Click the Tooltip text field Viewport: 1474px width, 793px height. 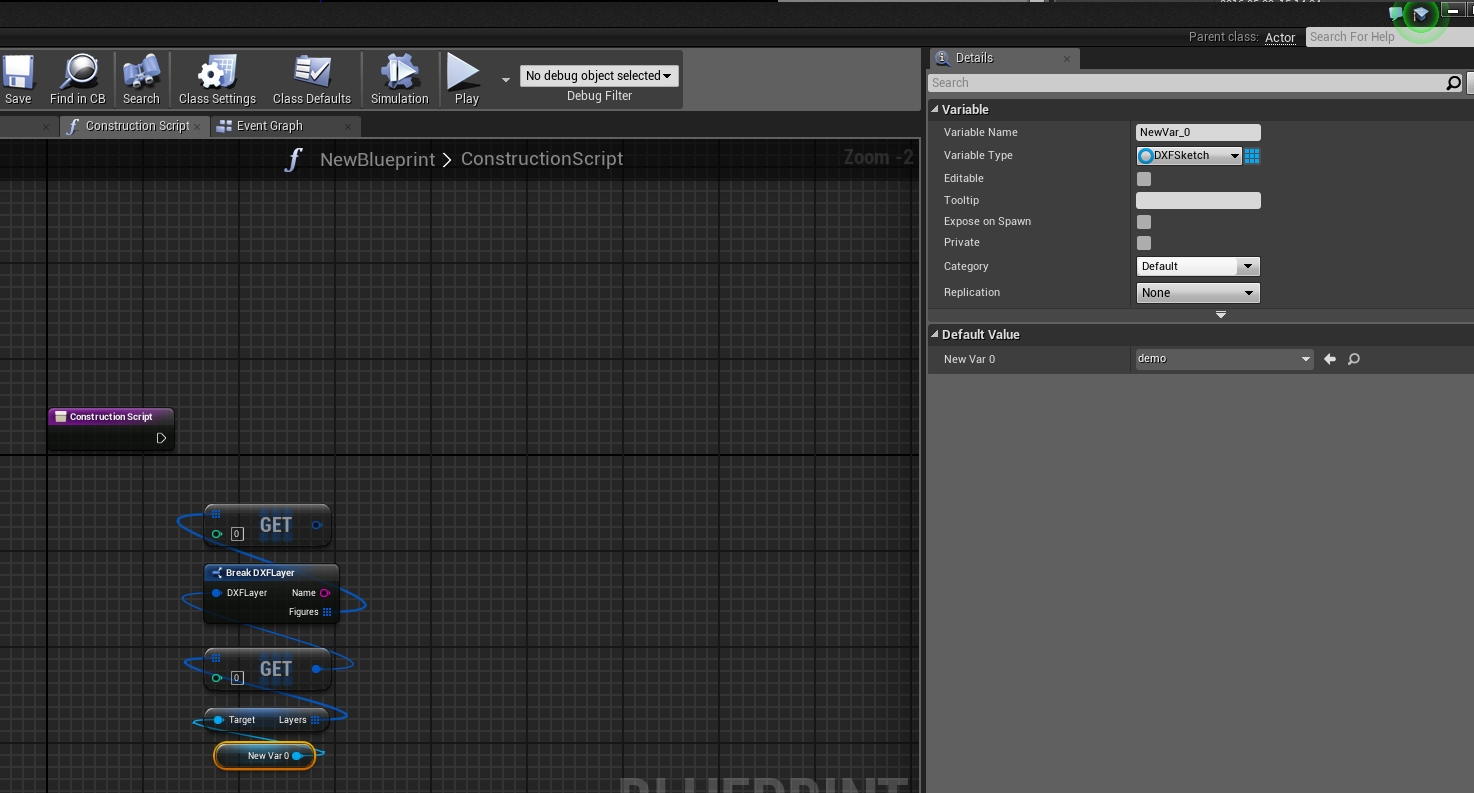pos(1198,201)
